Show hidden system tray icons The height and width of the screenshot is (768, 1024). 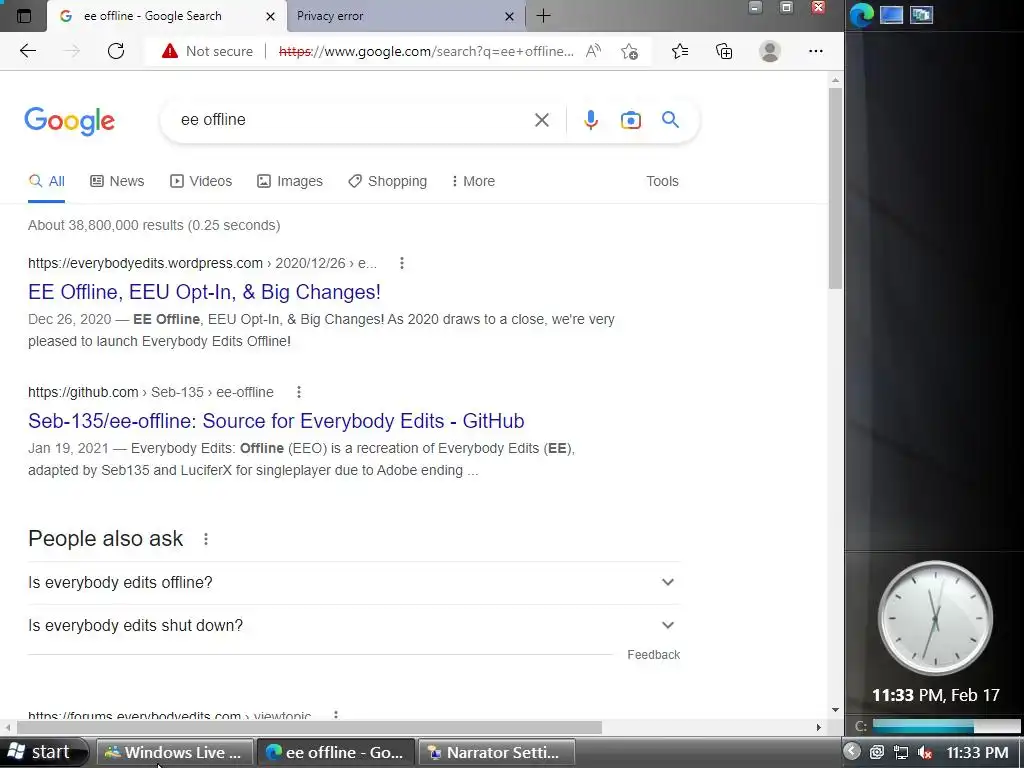(x=851, y=752)
